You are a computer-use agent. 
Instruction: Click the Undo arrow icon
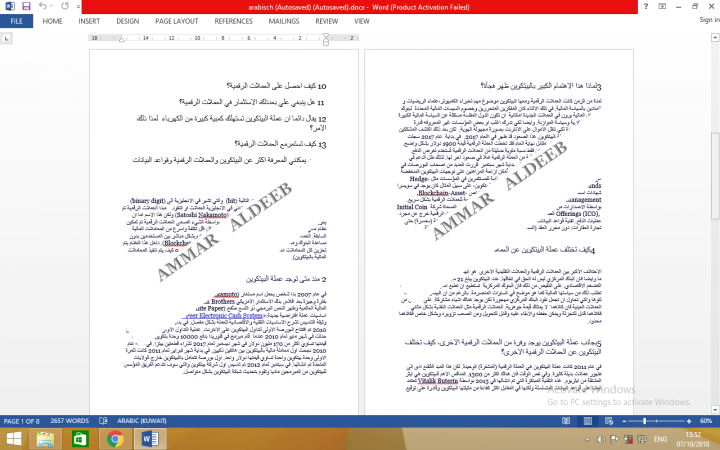coord(43,6)
